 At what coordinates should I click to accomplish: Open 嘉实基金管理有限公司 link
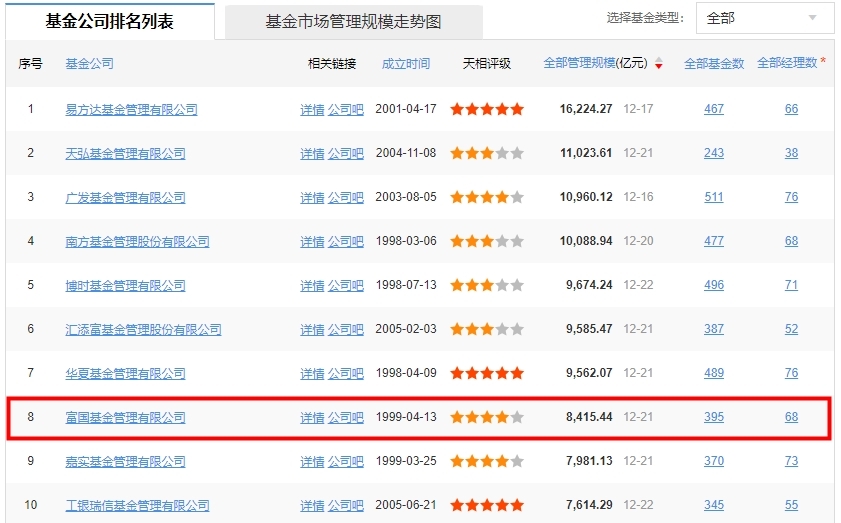126,461
